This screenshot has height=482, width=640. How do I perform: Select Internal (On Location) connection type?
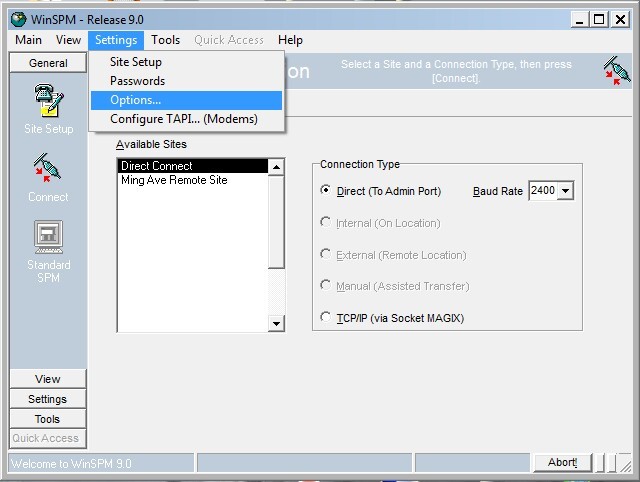(325, 222)
